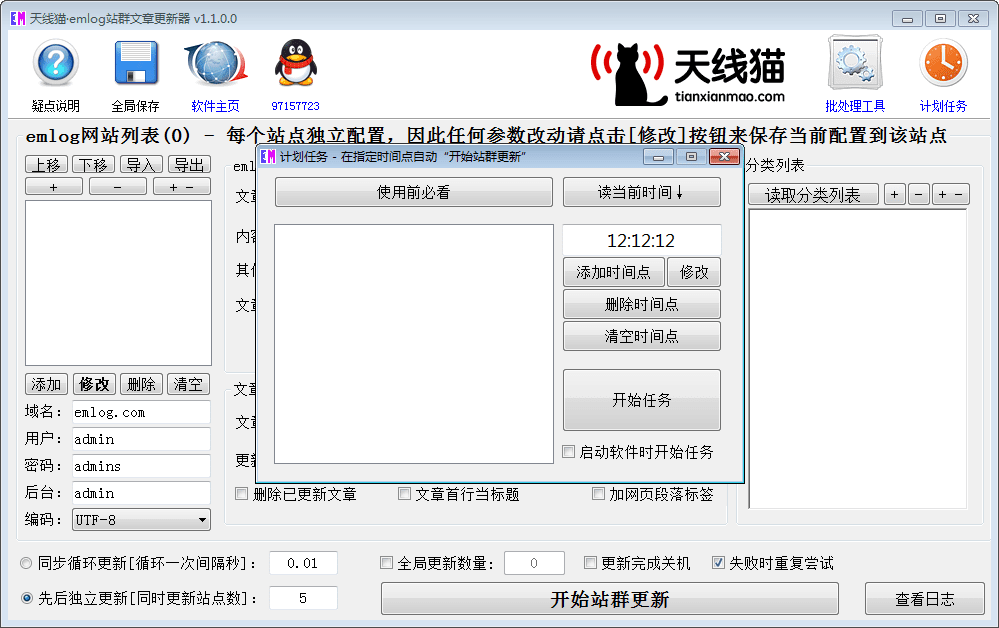999x628 pixels.
Task: Open the 批处理工具 gear icon
Action: 855,63
